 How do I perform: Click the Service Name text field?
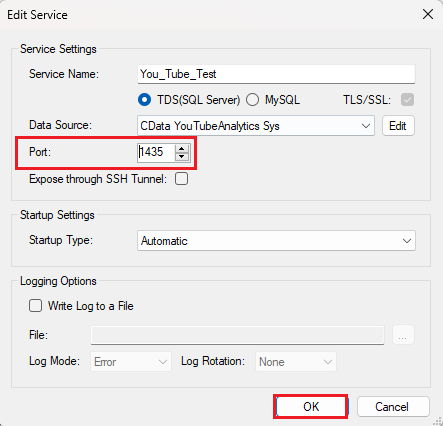click(x=276, y=74)
